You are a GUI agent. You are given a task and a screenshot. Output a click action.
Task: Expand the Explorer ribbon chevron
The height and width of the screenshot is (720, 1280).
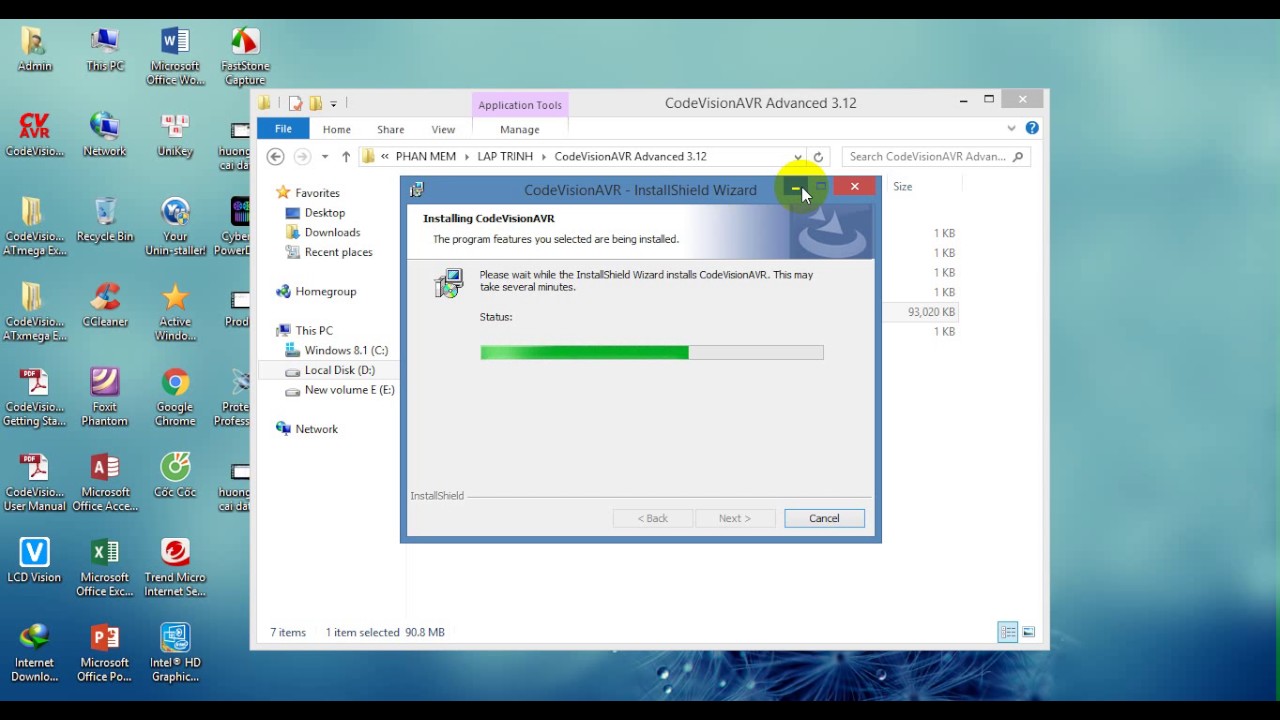click(1012, 128)
